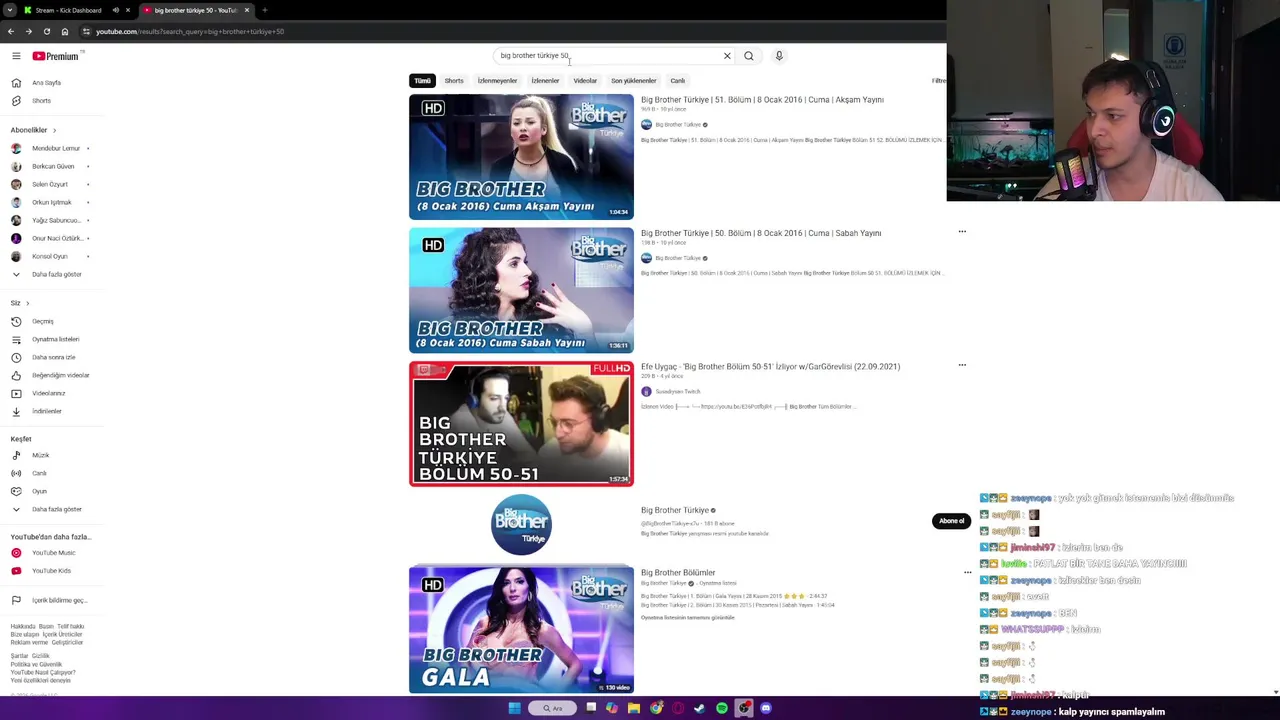The image size is (1280, 720).
Task: Switch to the Stream - Kick Dashboard tab
Action: click(68, 10)
